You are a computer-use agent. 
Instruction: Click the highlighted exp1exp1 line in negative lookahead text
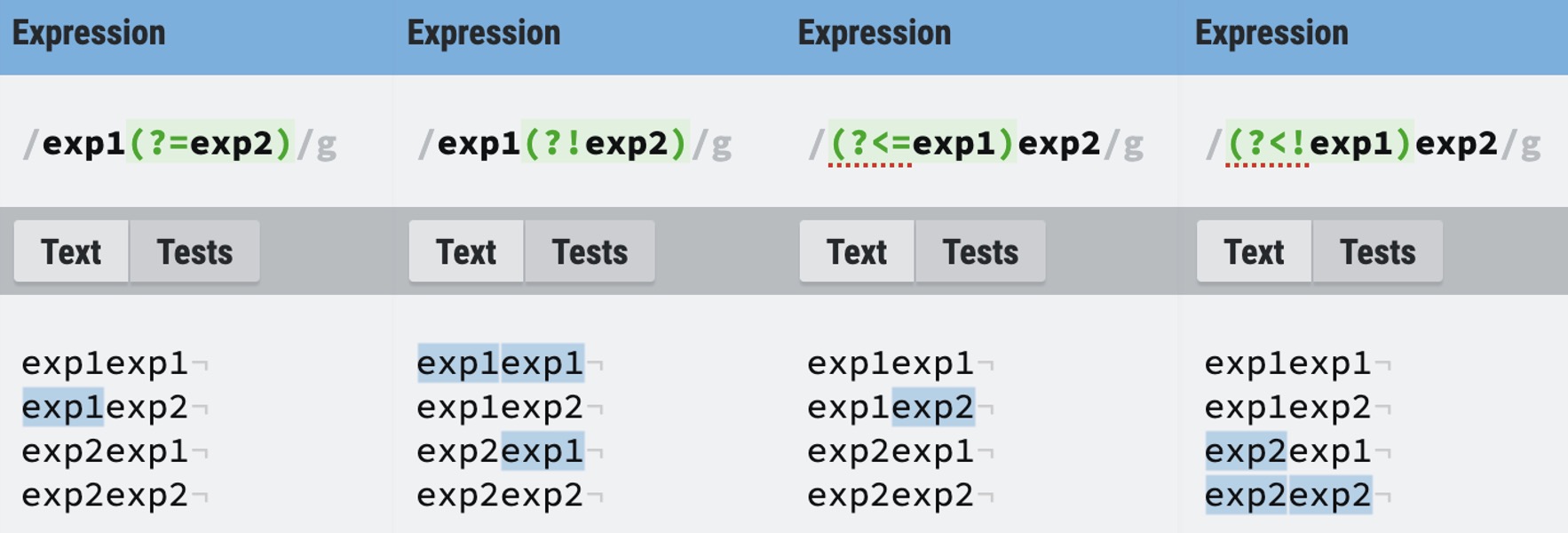[501, 362]
